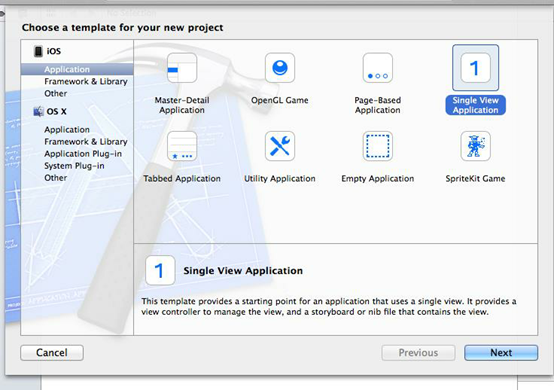
Task: Click the highlighted 'Single View Application' label
Action: (476, 105)
